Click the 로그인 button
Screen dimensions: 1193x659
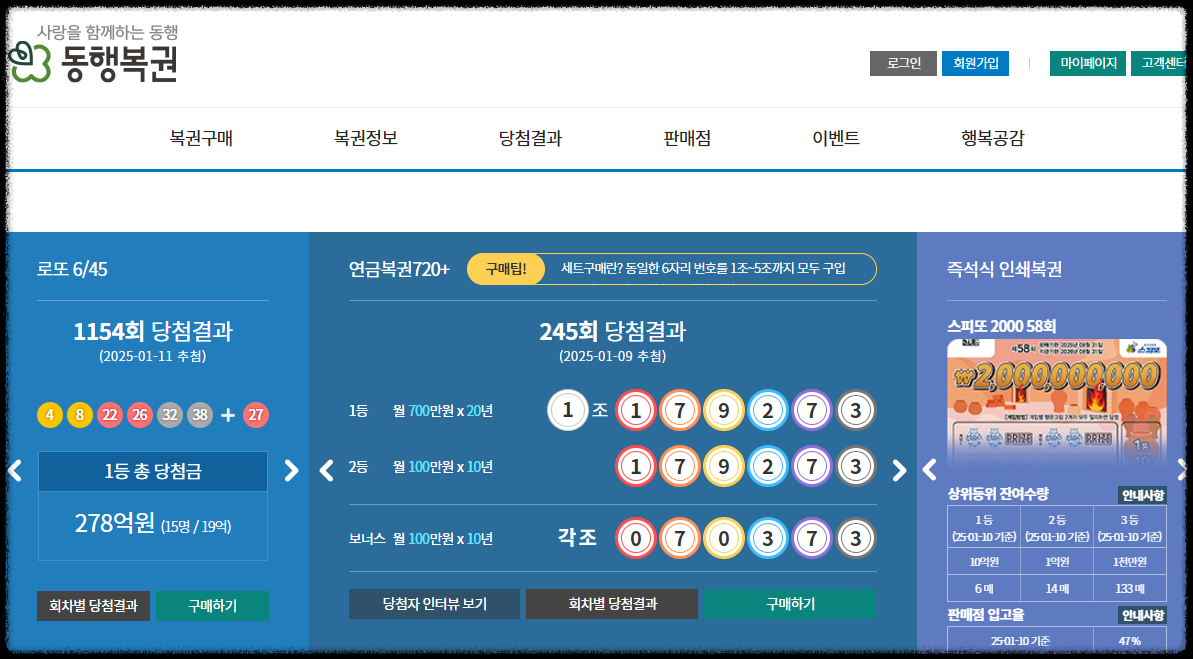[903, 63]
